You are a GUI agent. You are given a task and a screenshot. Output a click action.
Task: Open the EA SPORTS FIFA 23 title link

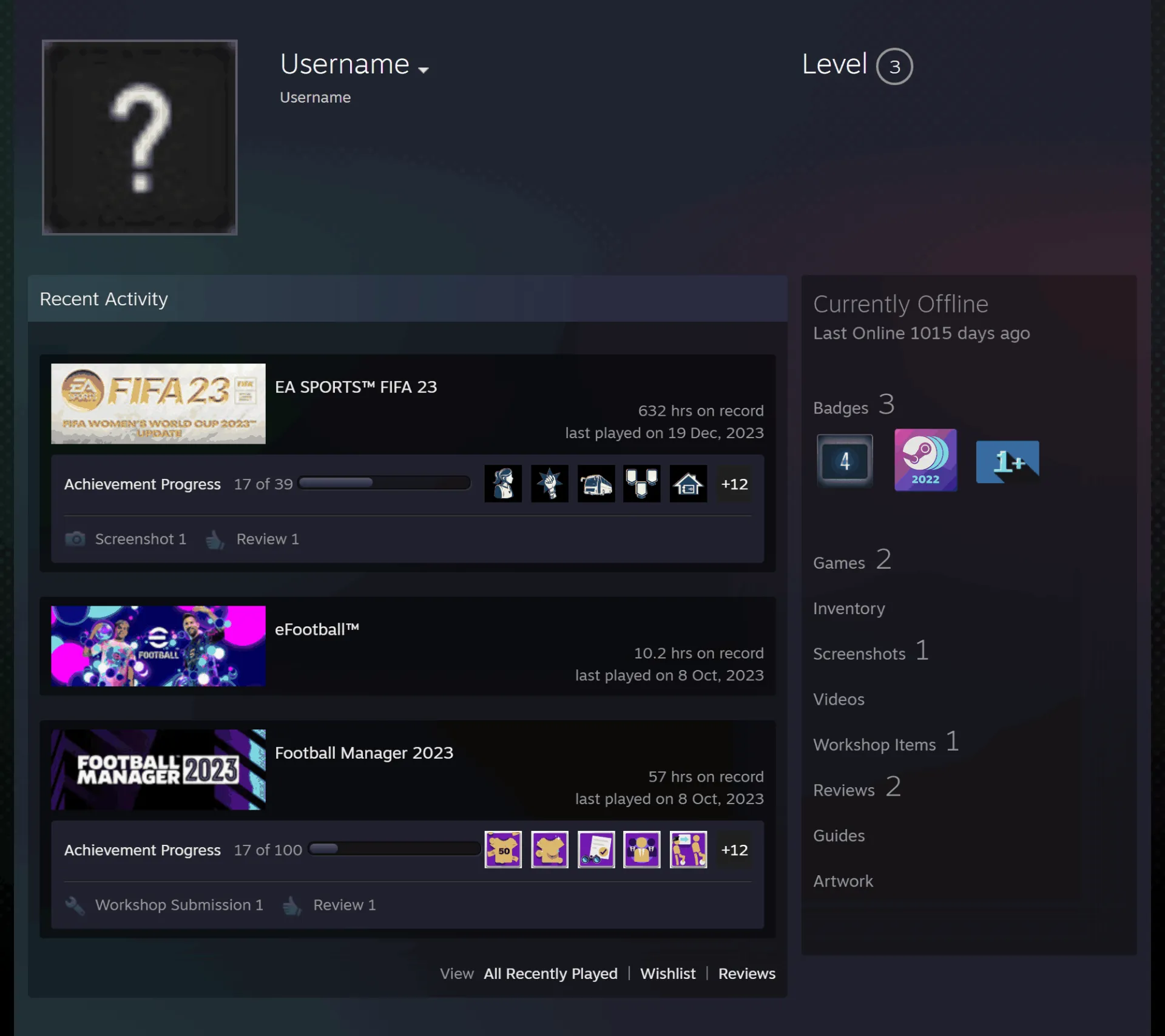point(356,387)
